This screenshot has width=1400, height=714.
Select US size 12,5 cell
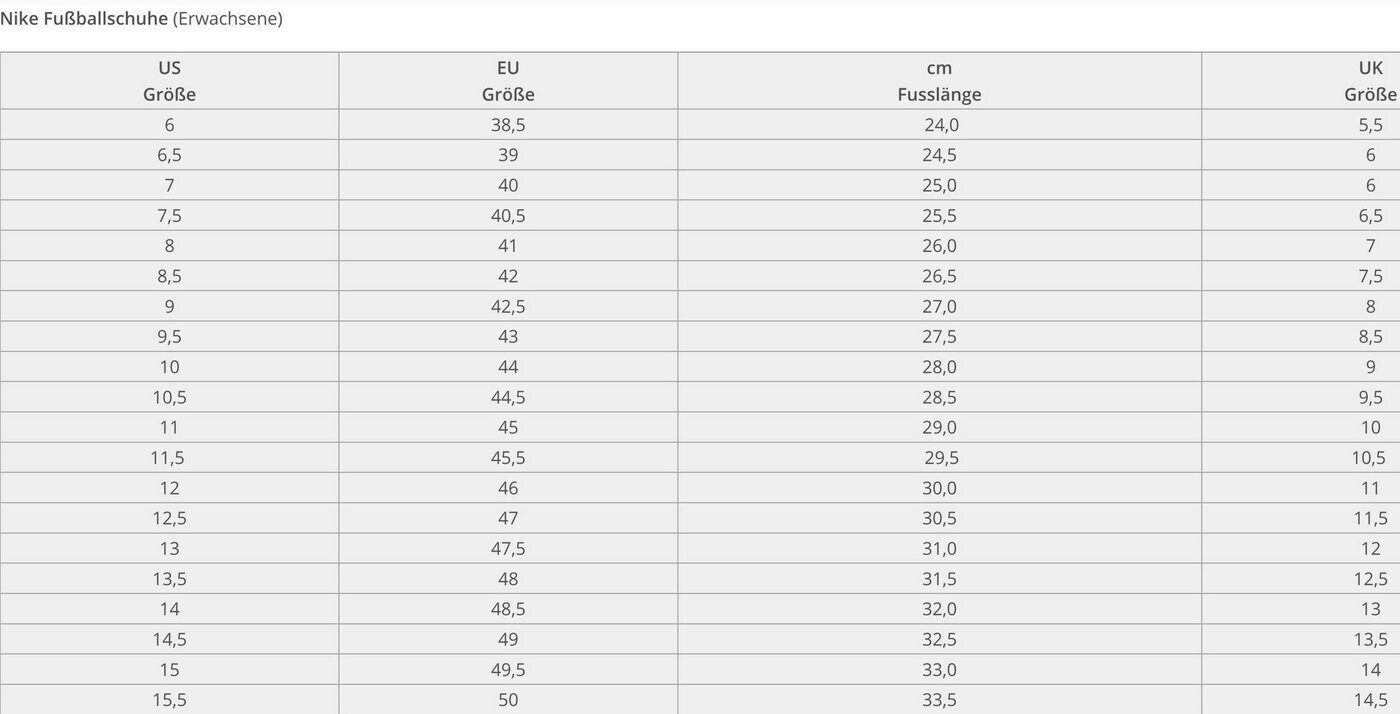pos(169,518)
